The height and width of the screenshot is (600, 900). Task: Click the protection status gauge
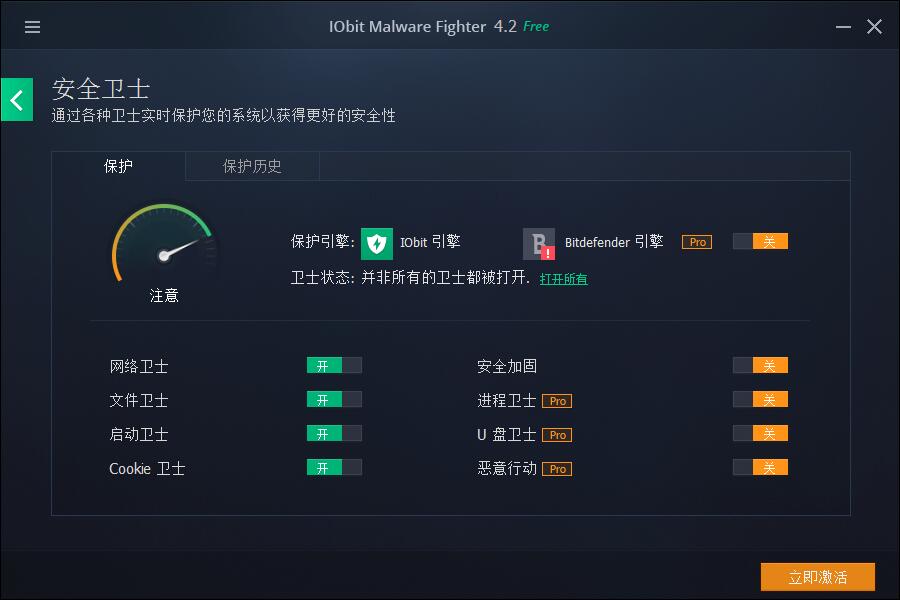[x=164, y=244]
